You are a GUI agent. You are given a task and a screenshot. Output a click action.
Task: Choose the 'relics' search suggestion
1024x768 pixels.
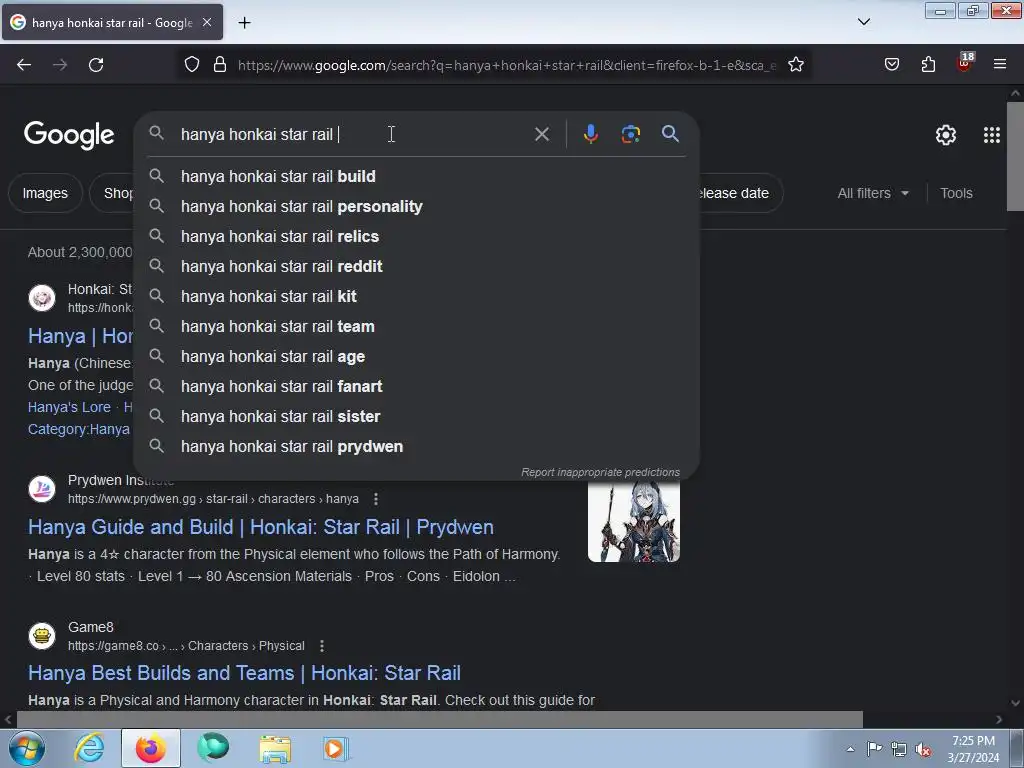click(416, 236)
